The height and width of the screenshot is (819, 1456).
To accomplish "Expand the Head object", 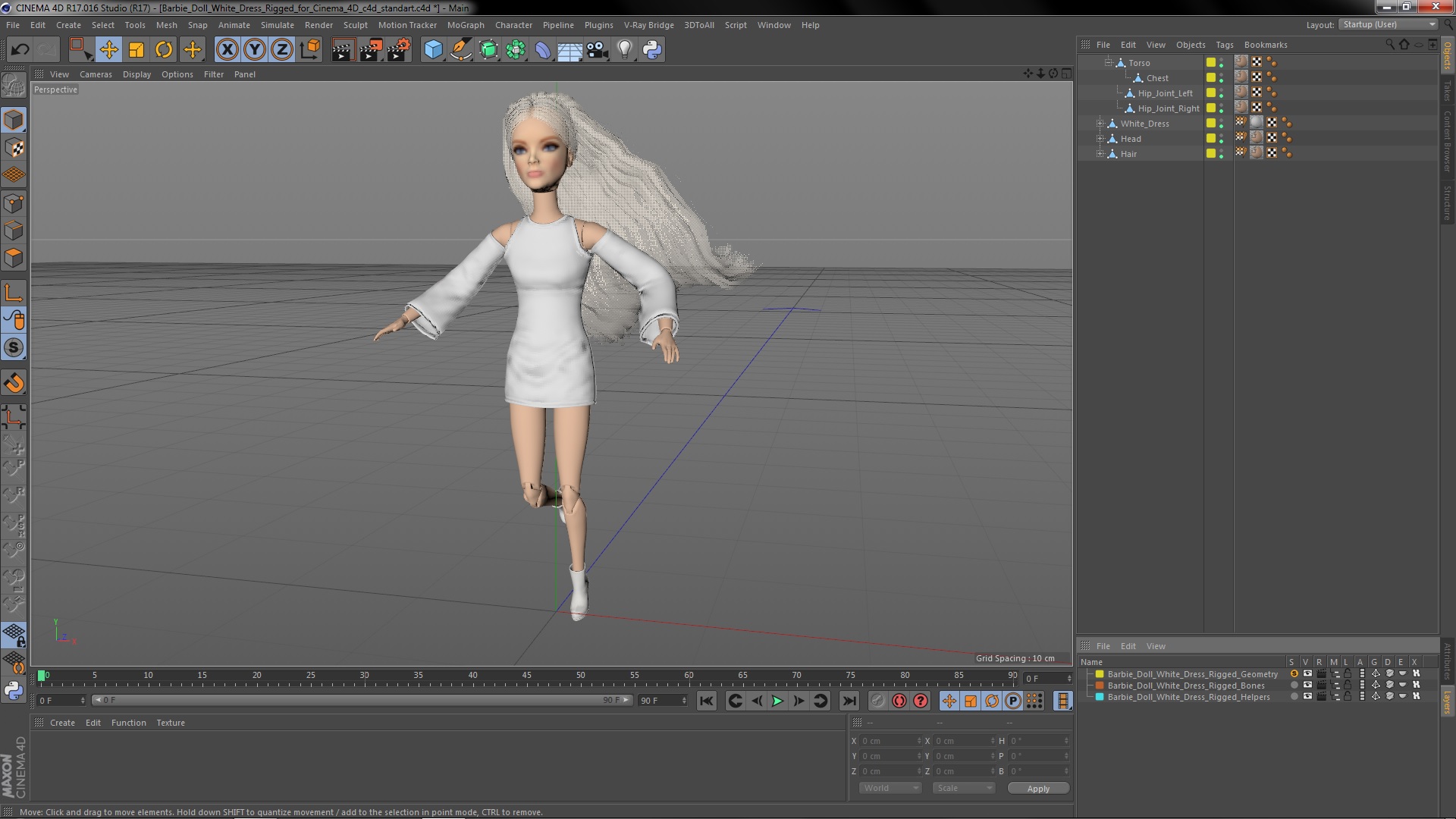I will [x=1100, y=138].
